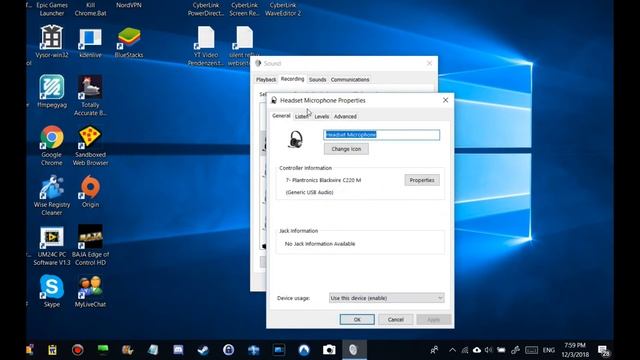Screen dimensions: 640x360
Task: Select the NordVPN desktop label
Action: tap(129, 5)
